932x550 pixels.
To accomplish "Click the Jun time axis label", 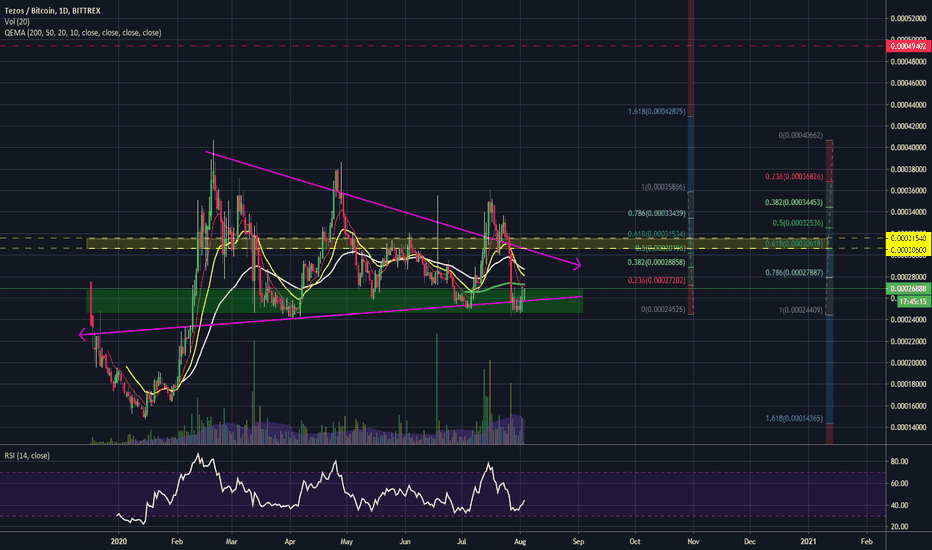I will point(405,542).
